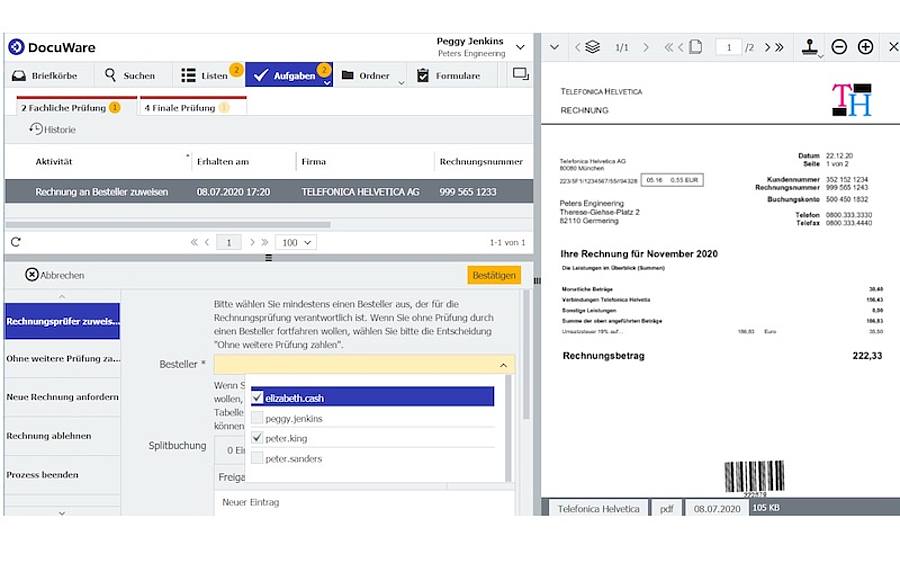
Task: Select Neue Rechnung anfordern decision
Action: tap(63, 397)
